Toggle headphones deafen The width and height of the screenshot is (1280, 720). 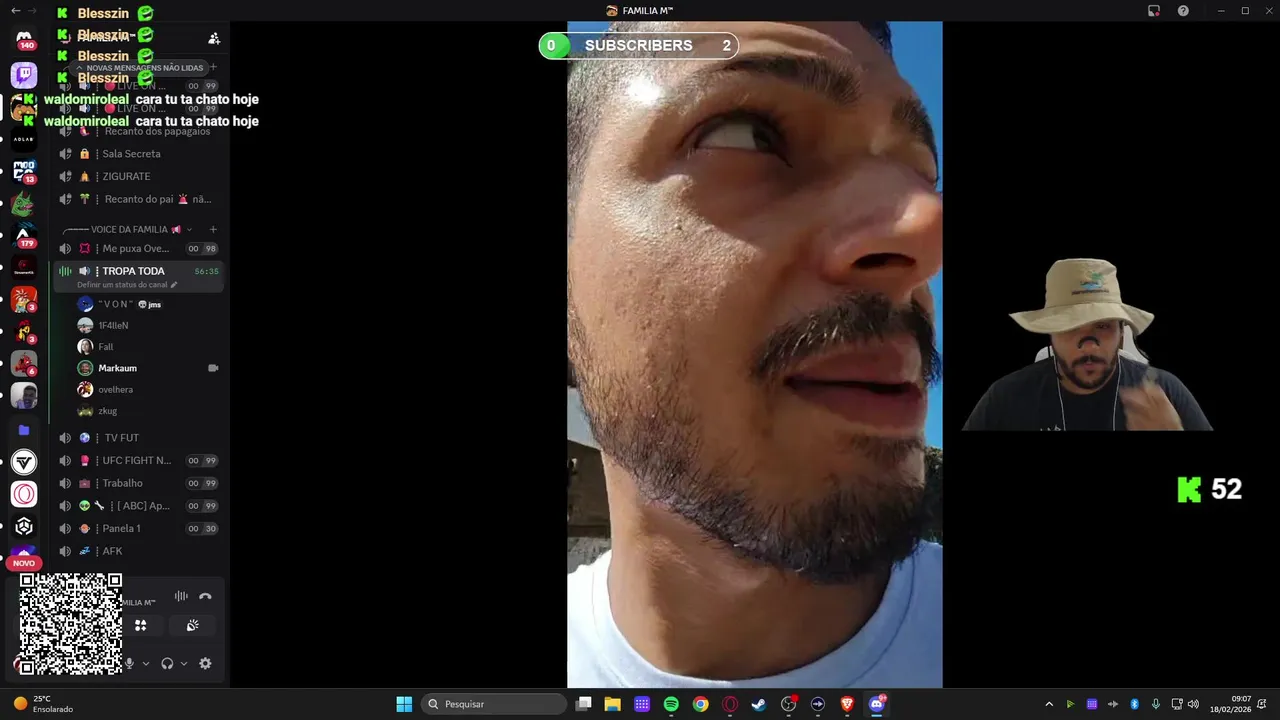coord(167,663)
